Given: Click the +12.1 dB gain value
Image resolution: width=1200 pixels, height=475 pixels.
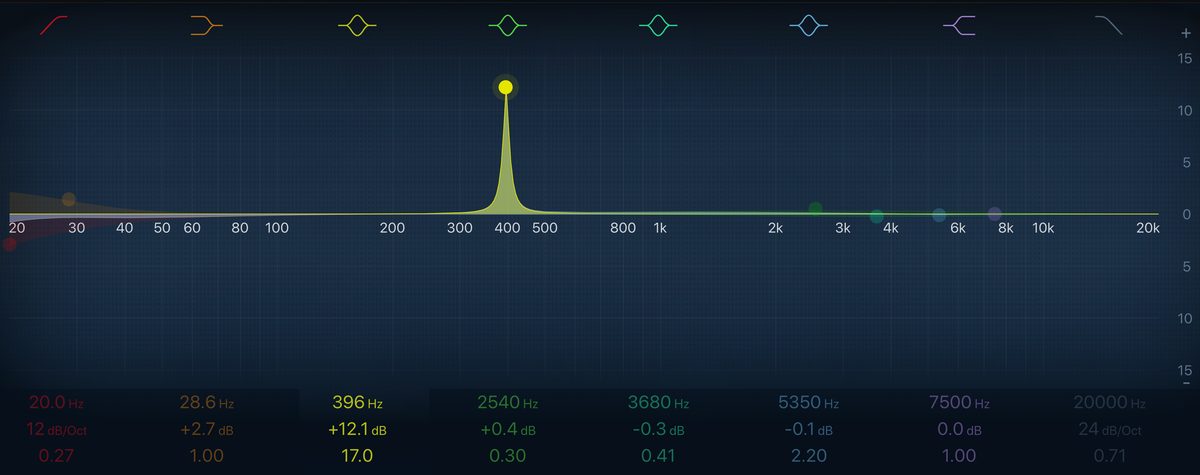Looking at the screenshot, I should coord(357,430).
